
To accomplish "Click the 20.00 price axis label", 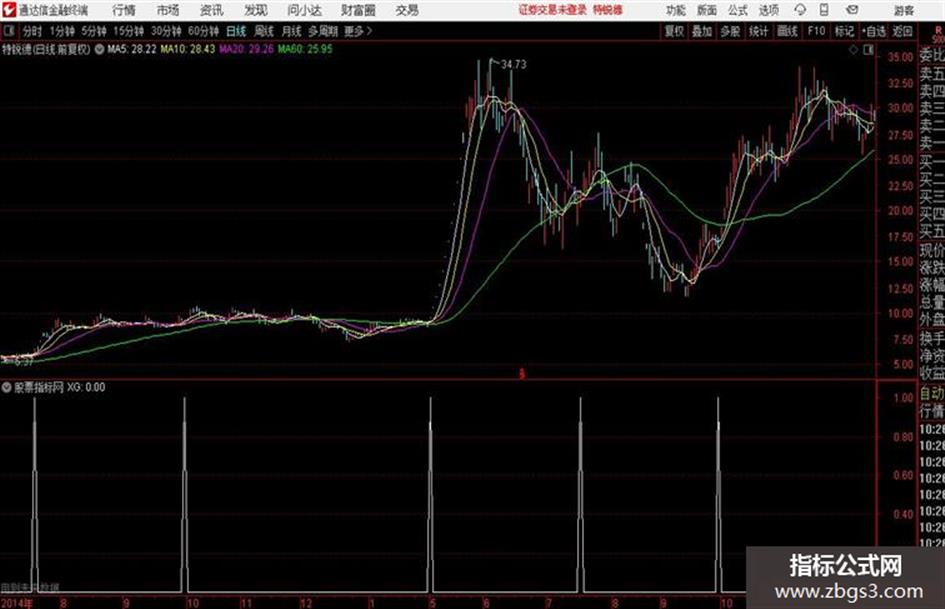I will click(x=900, y=210).
